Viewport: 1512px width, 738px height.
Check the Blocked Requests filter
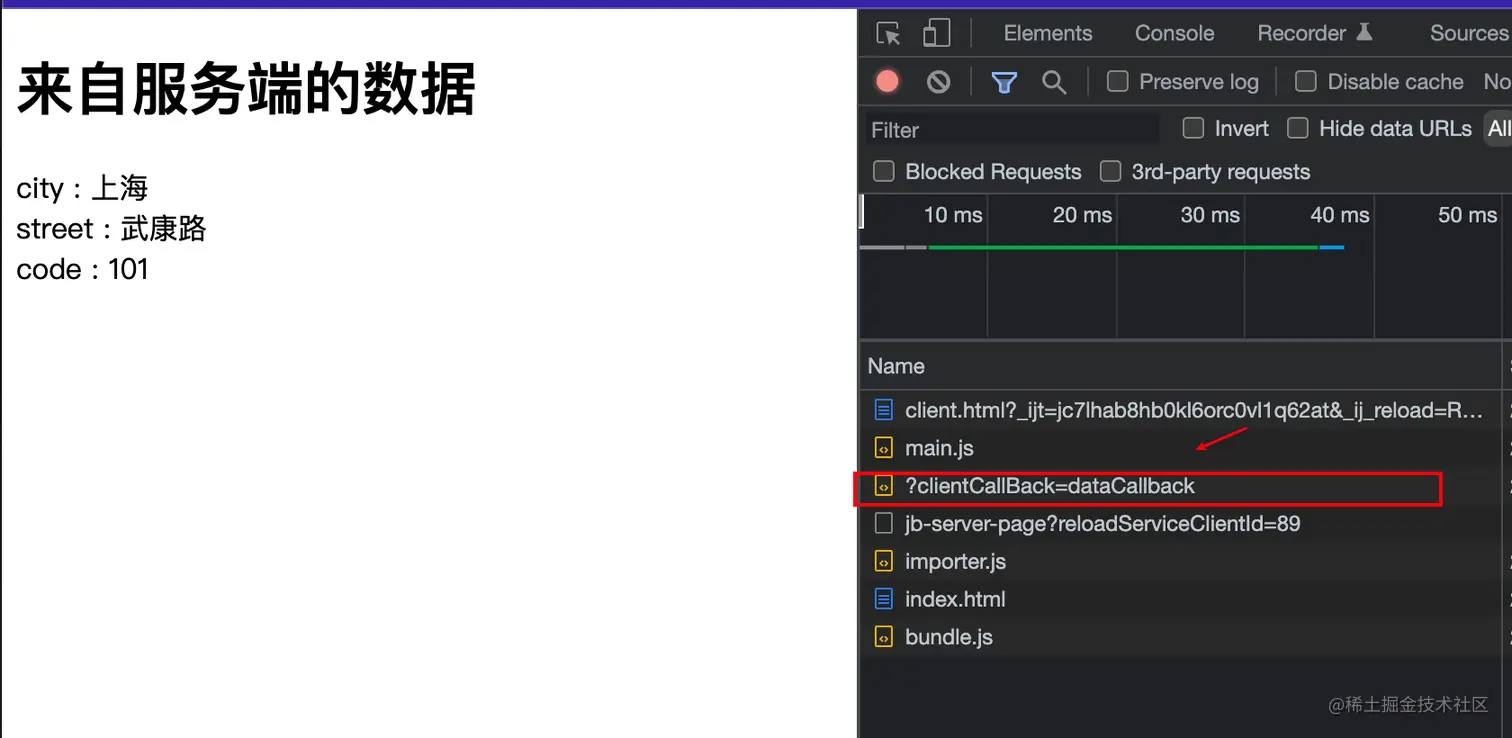(x=883, y=171)
